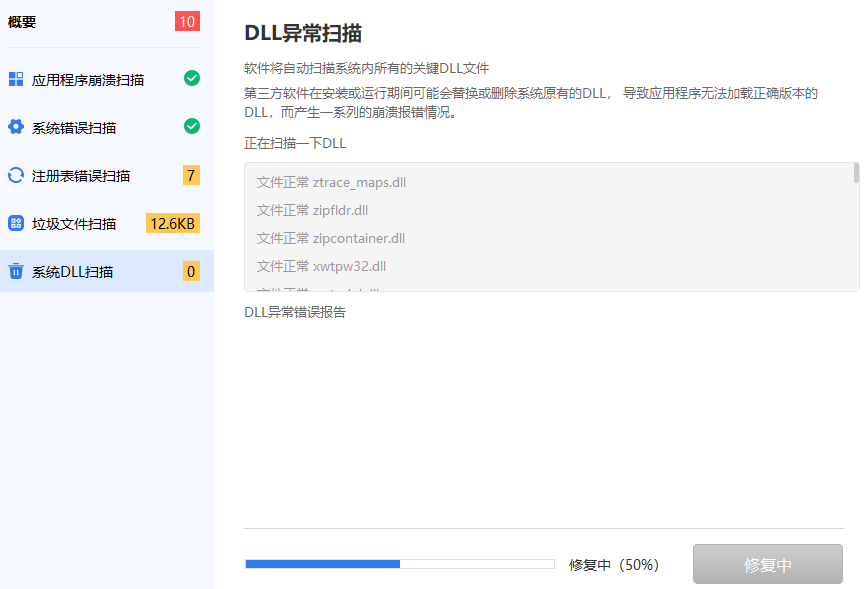Click the 正在扫描一下DLL label
Screen dimensions: 868x589
(x=295, y=143)
